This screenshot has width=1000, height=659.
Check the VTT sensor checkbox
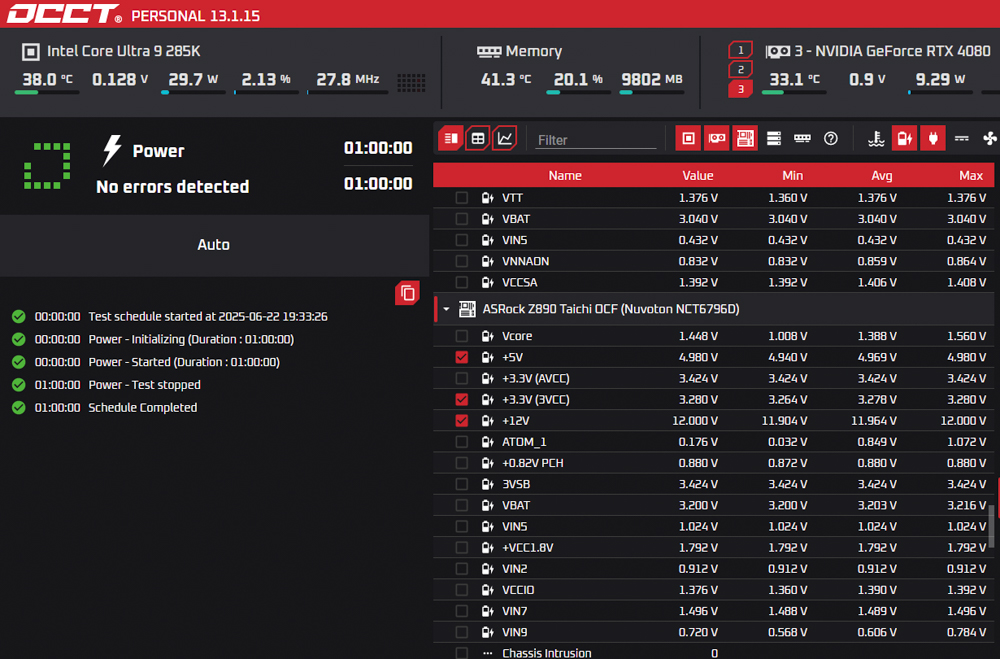[x=462, y=198]
